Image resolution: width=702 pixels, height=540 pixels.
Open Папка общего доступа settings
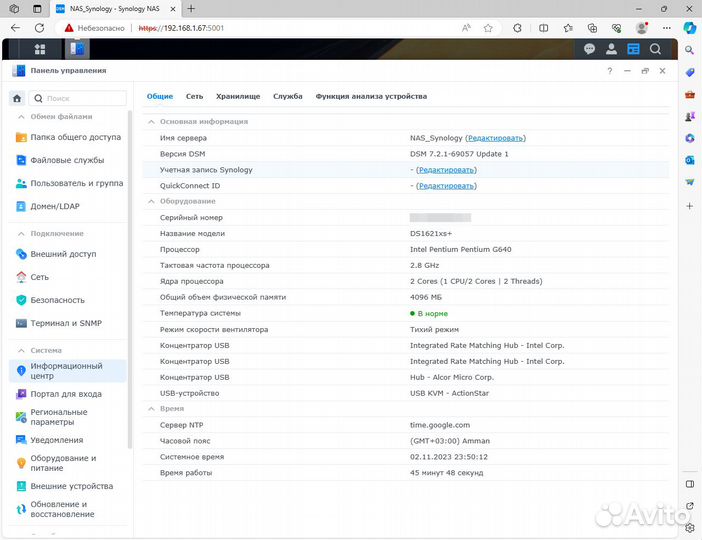pos(75,137)
